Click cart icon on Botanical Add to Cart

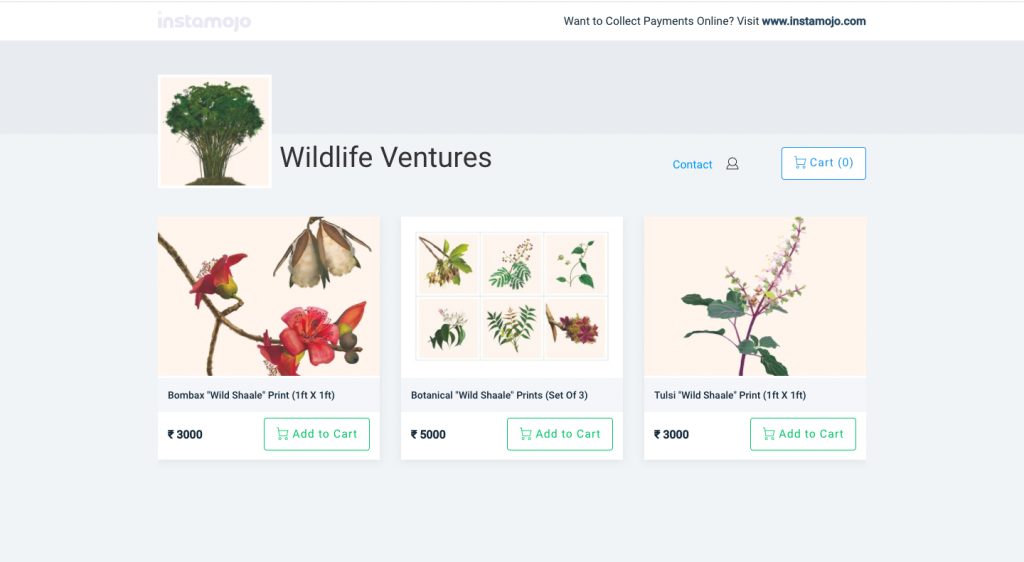[x=525, y=434]
